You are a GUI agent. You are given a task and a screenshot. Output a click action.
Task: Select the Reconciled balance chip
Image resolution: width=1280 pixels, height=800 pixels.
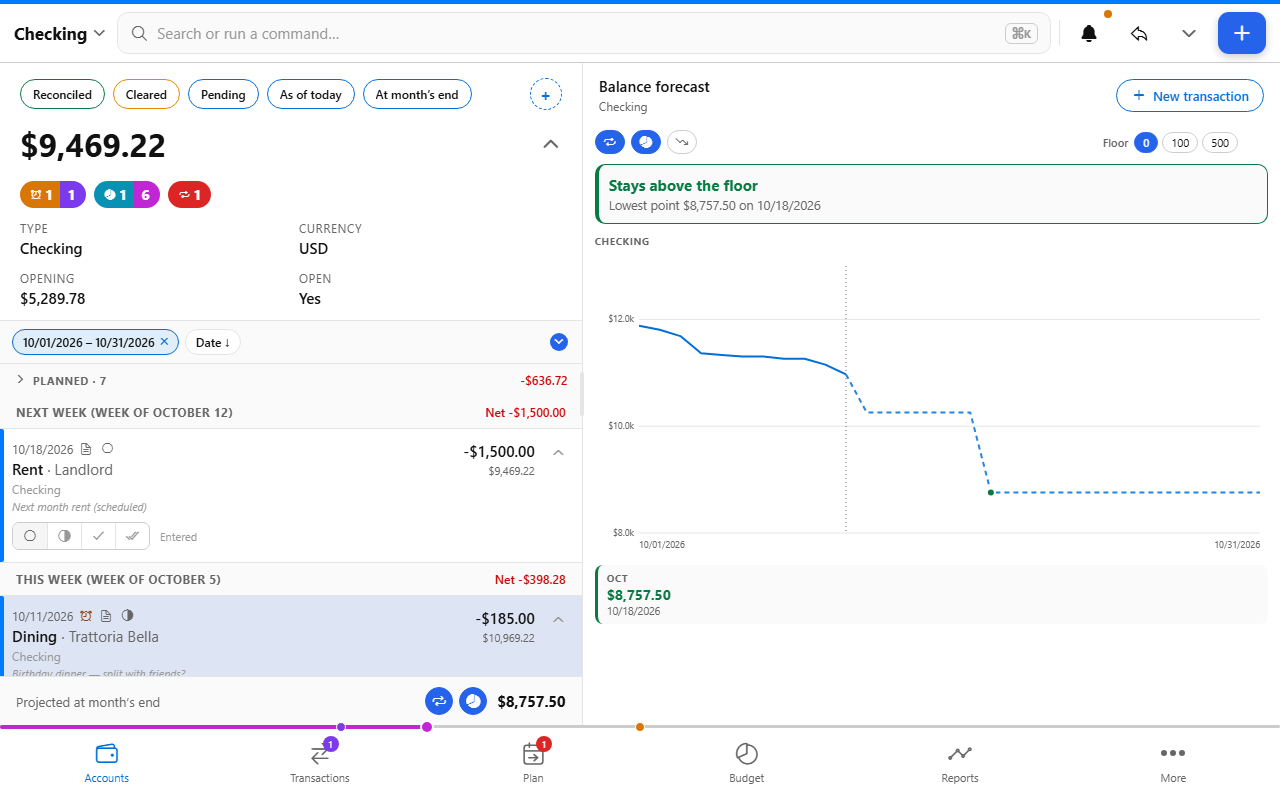point(62,94)
